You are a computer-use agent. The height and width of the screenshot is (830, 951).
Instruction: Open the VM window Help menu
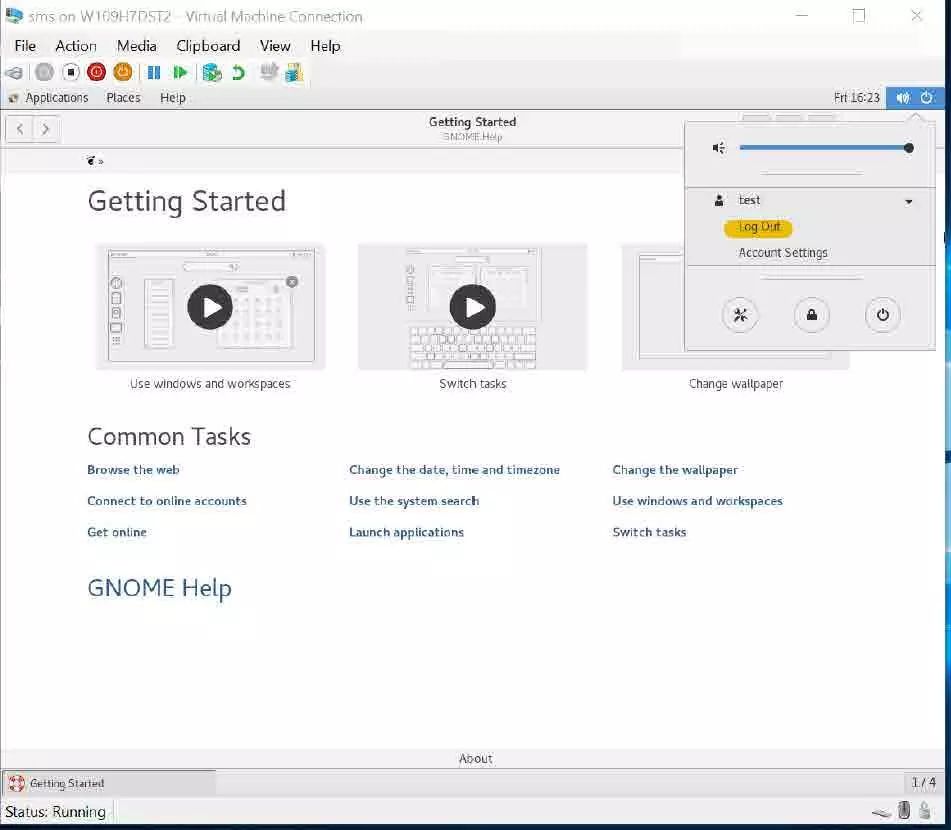pos(325,46)
